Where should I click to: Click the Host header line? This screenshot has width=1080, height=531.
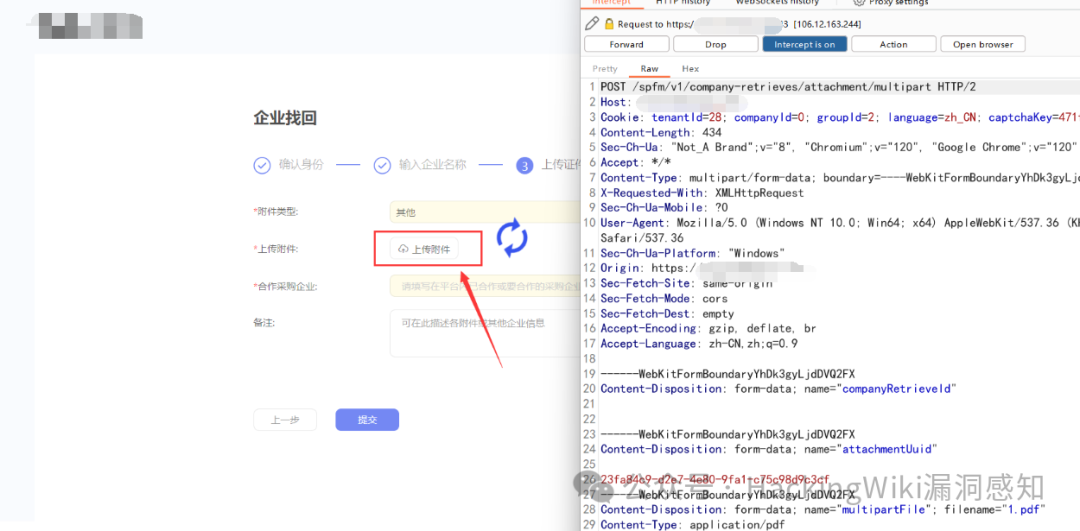click(674, 102)
